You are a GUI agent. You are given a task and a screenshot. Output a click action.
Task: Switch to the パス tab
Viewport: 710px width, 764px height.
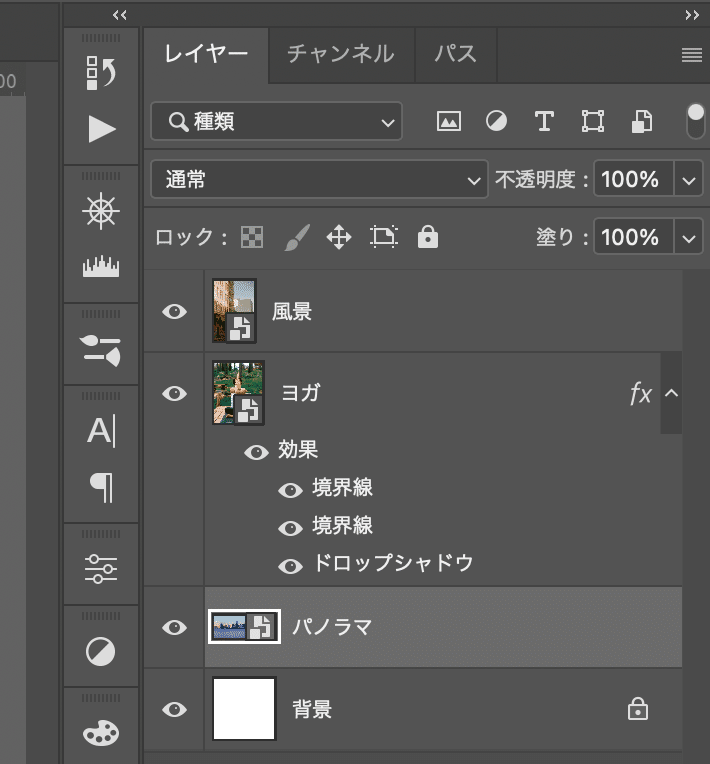click(x=455, y=54)
